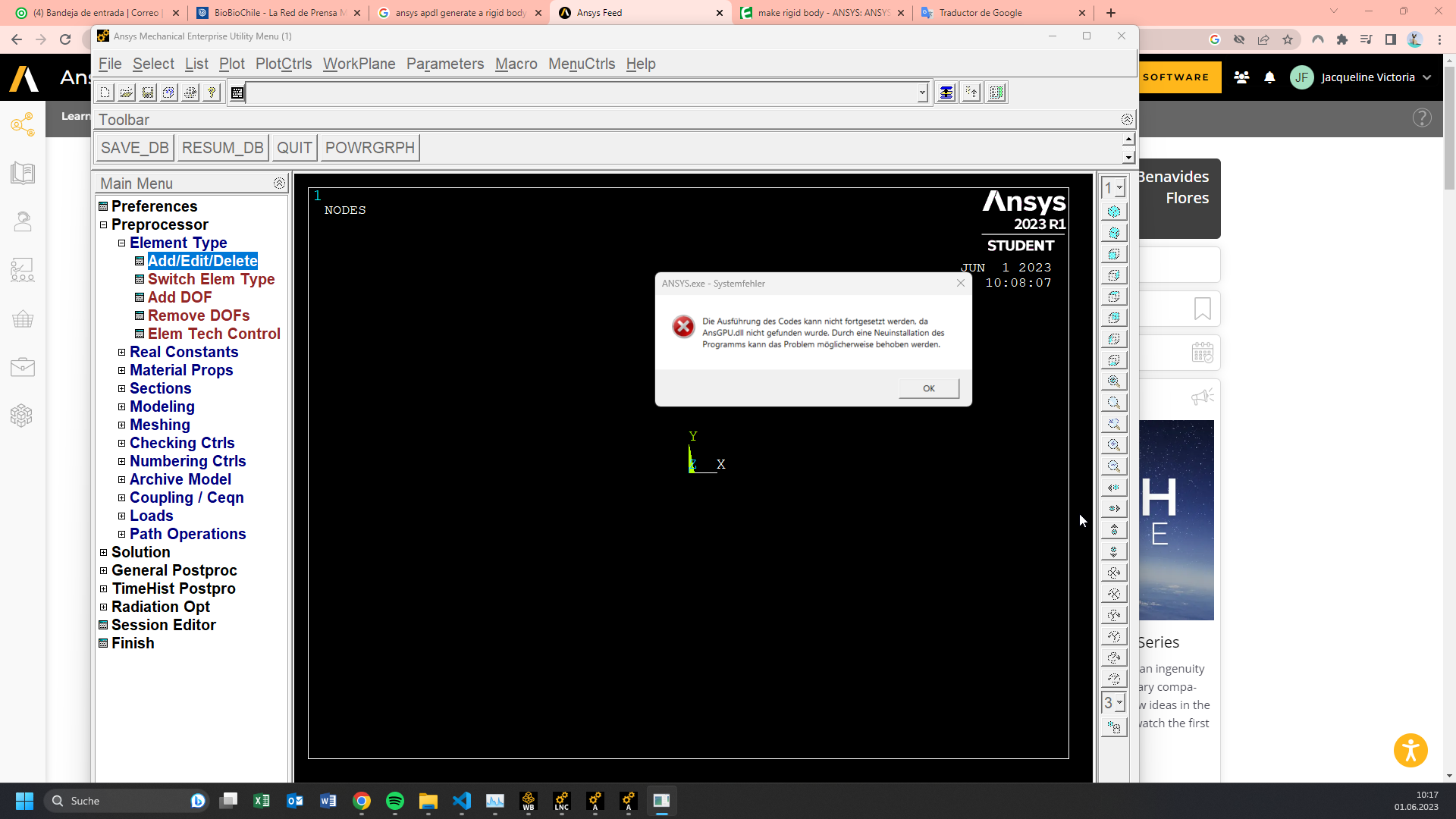1456x819 pixels.
Task: Click the Image Capture printer icon
Action: click(x=190, y=93)
